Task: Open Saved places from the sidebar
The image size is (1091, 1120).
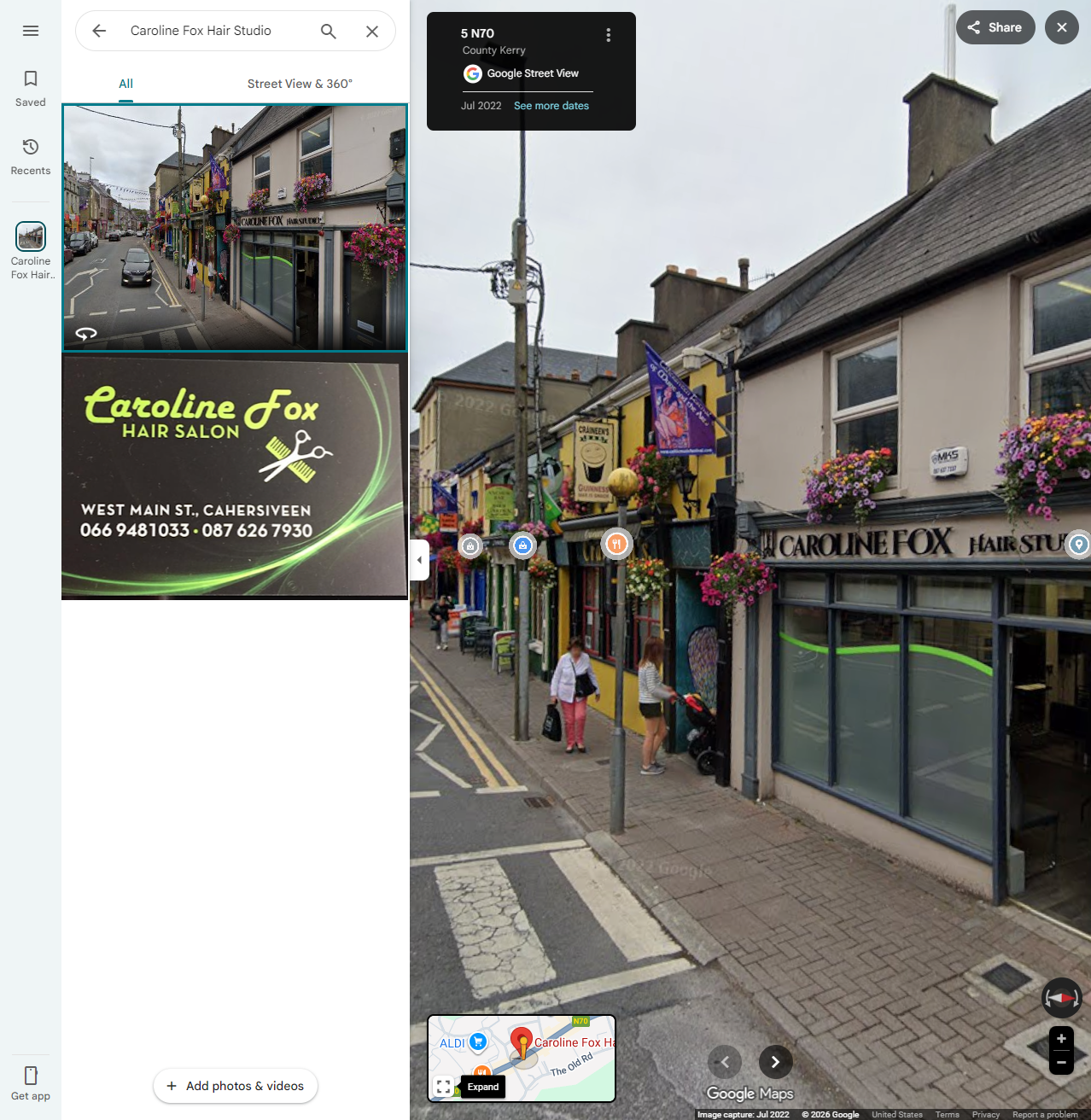Action: 30,88
